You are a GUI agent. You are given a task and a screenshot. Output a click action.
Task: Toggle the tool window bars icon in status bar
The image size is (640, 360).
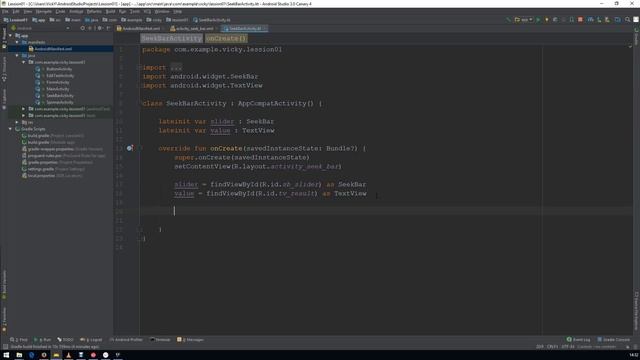(x=5, y=347)
